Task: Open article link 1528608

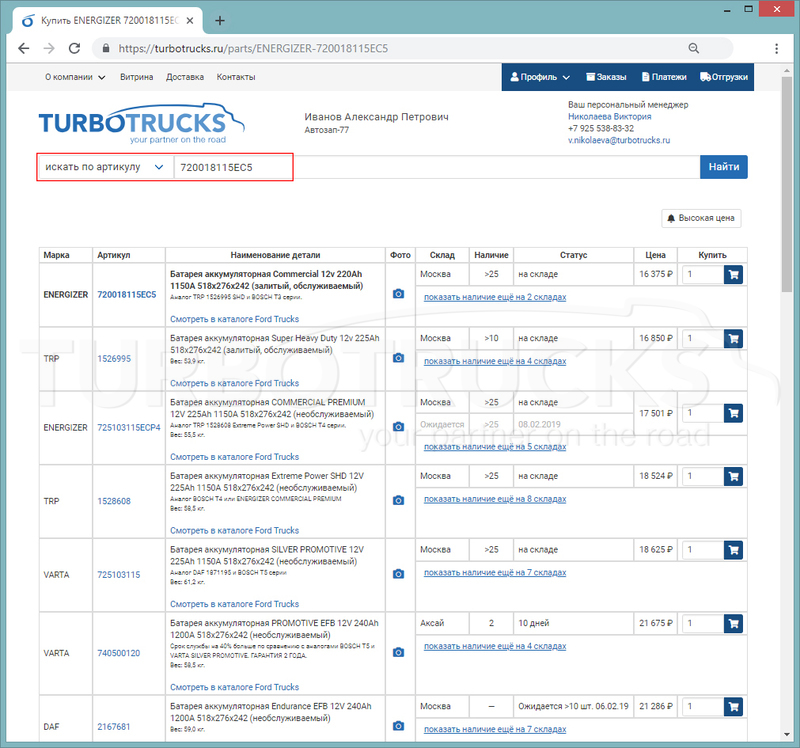Action: click(x=114, y=501)
